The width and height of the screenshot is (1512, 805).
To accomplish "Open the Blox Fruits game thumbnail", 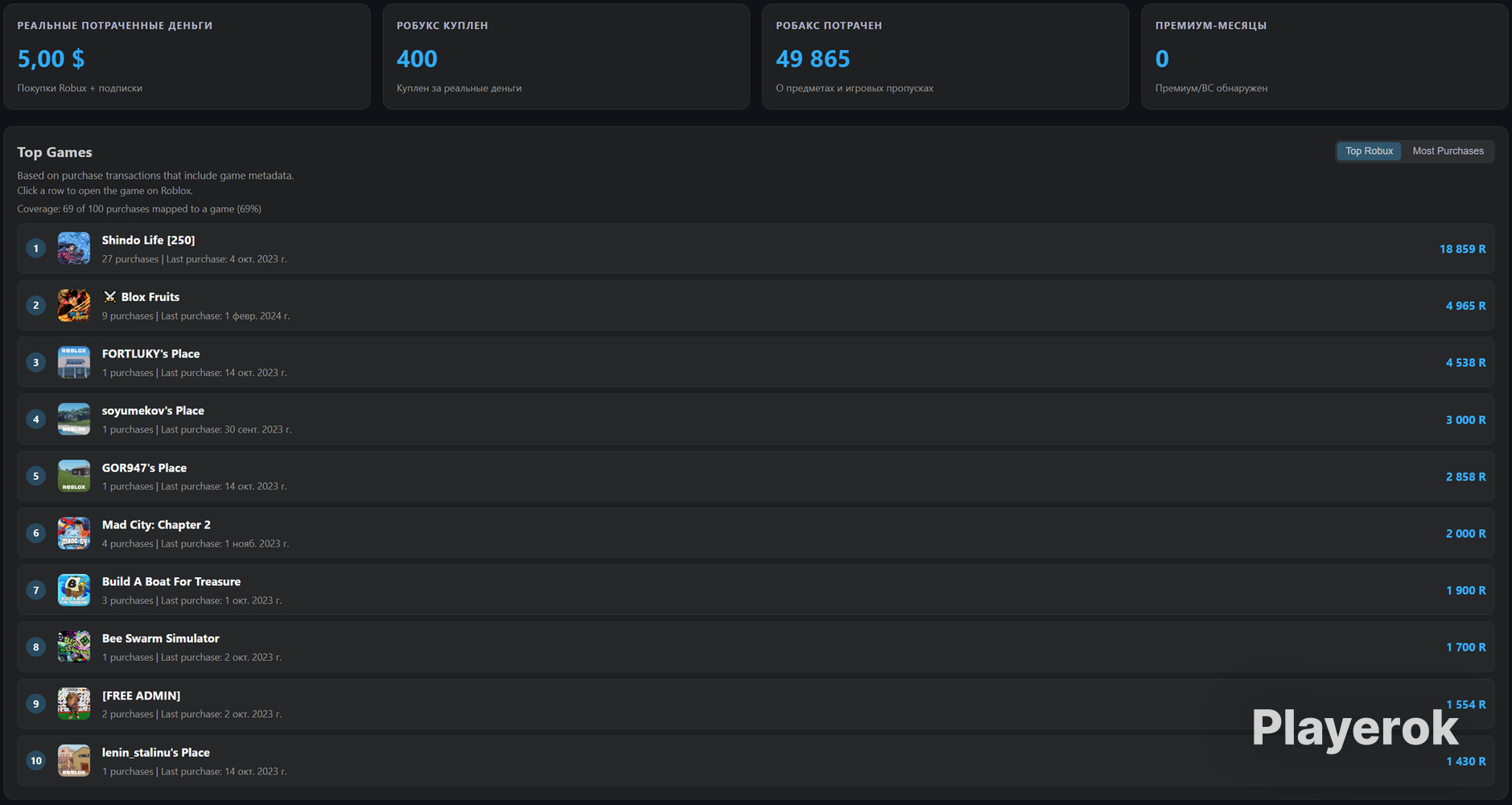I will click(x=74, y=305).
